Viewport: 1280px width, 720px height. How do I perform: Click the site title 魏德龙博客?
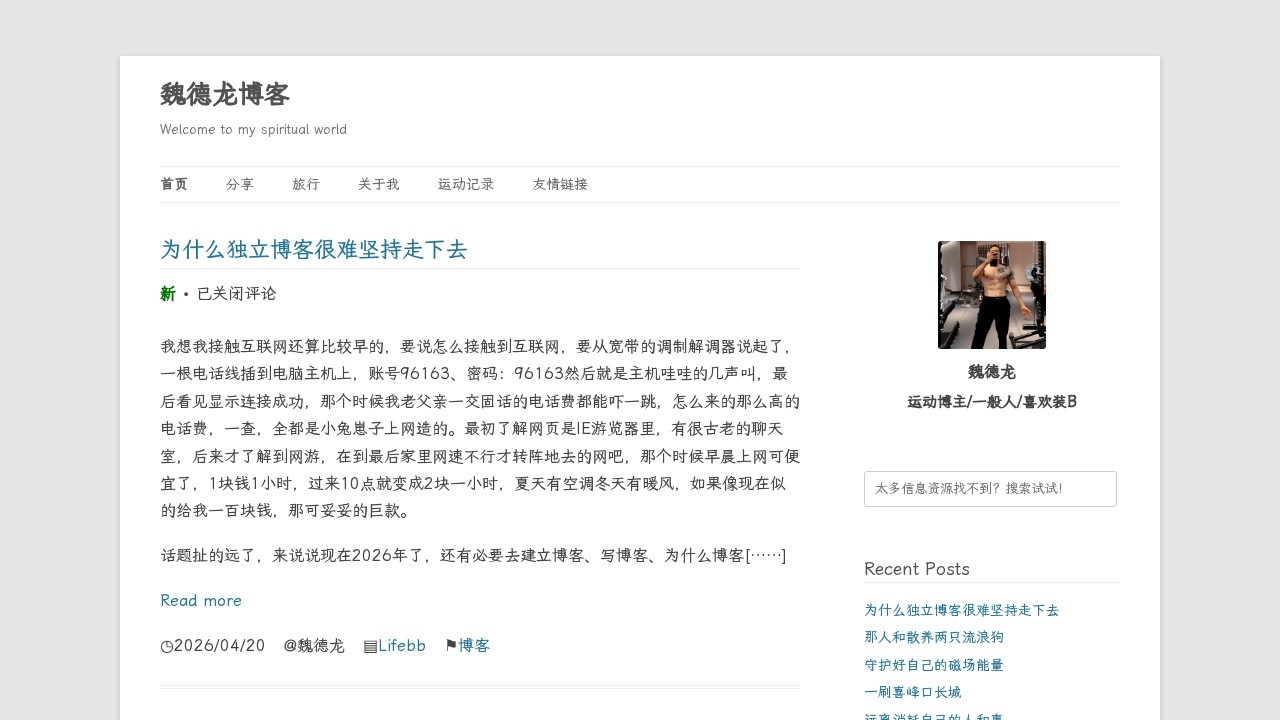224,95
